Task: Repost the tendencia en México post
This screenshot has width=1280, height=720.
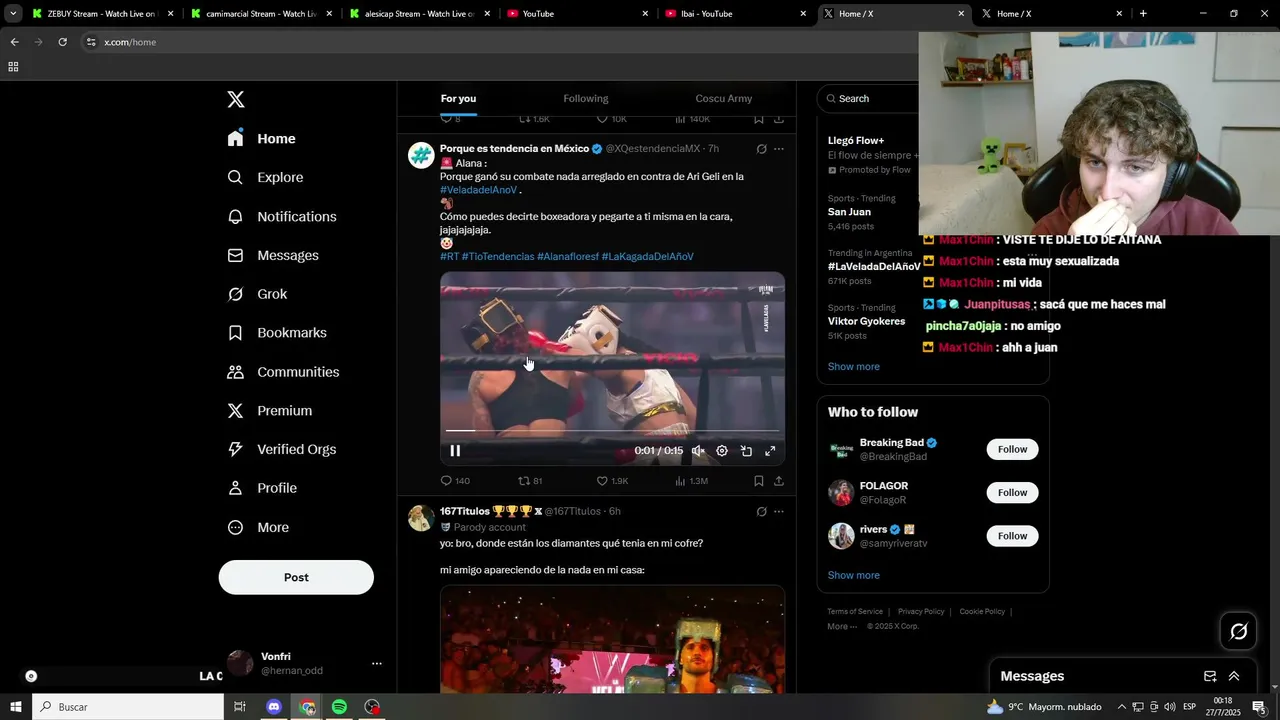Action: 530,481
